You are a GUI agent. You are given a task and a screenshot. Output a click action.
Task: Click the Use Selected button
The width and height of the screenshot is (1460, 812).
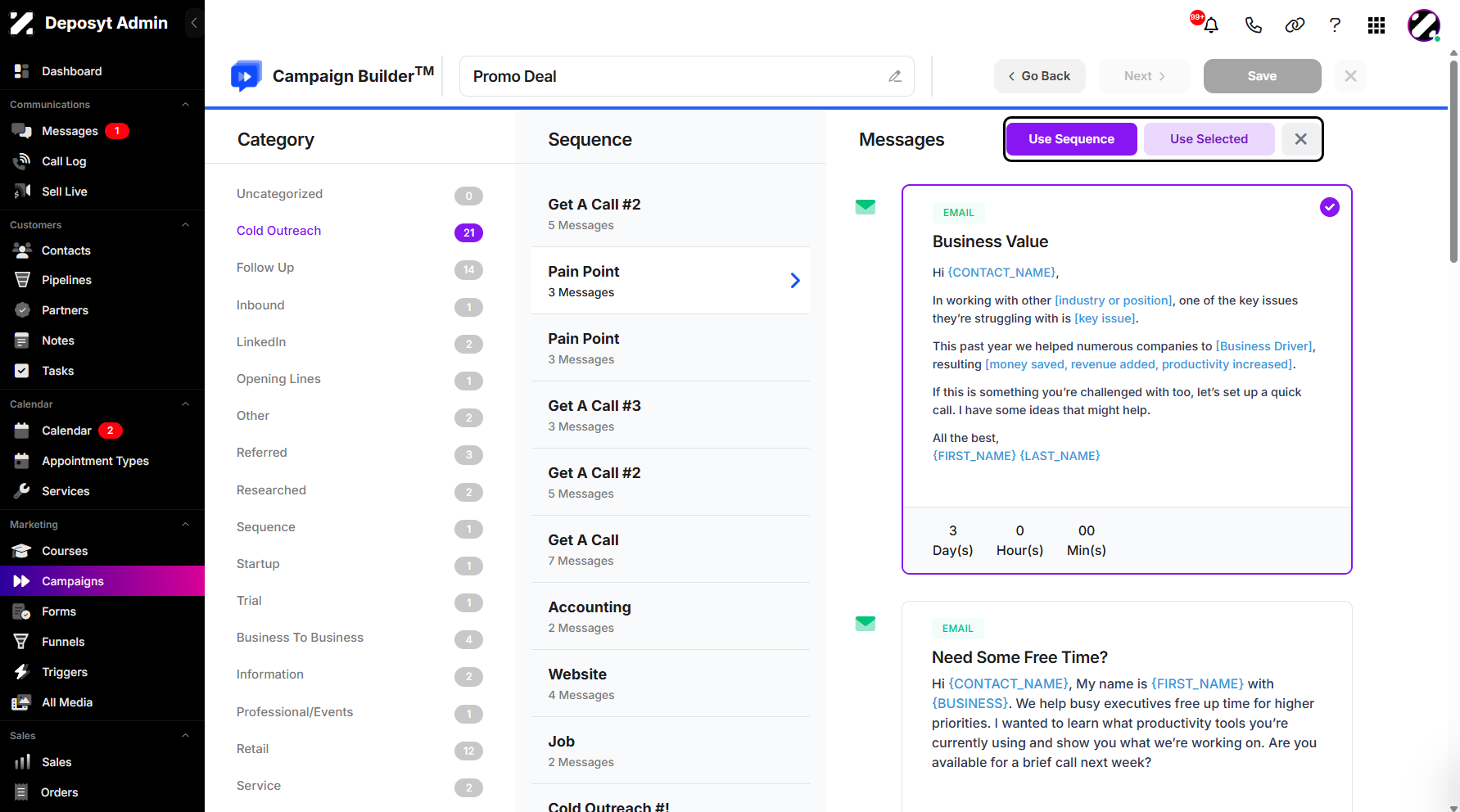[1209, 139]
